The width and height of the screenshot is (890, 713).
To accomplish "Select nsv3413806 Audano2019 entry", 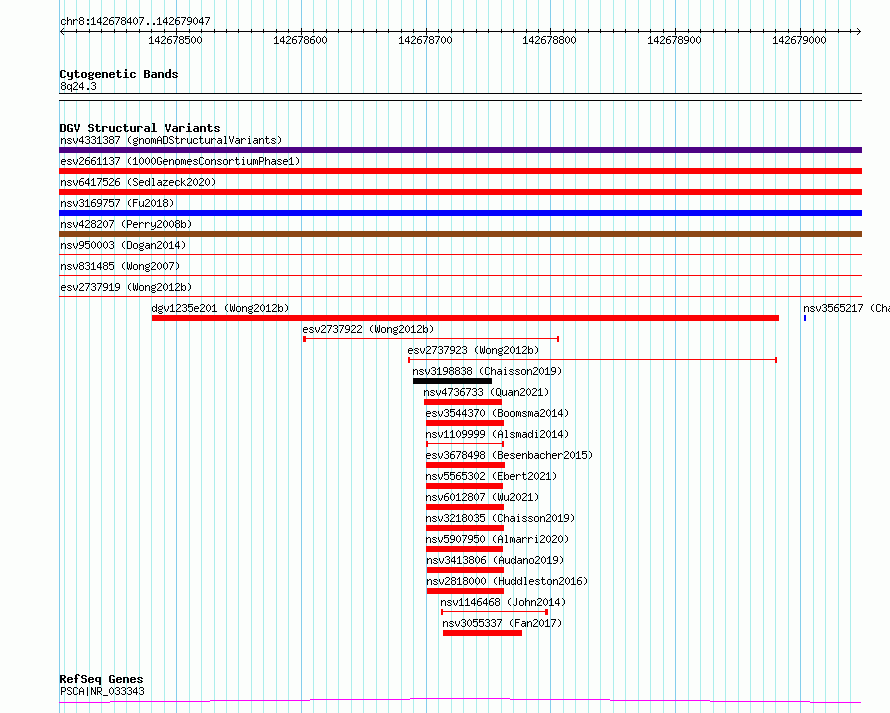I will coord(496,560).
